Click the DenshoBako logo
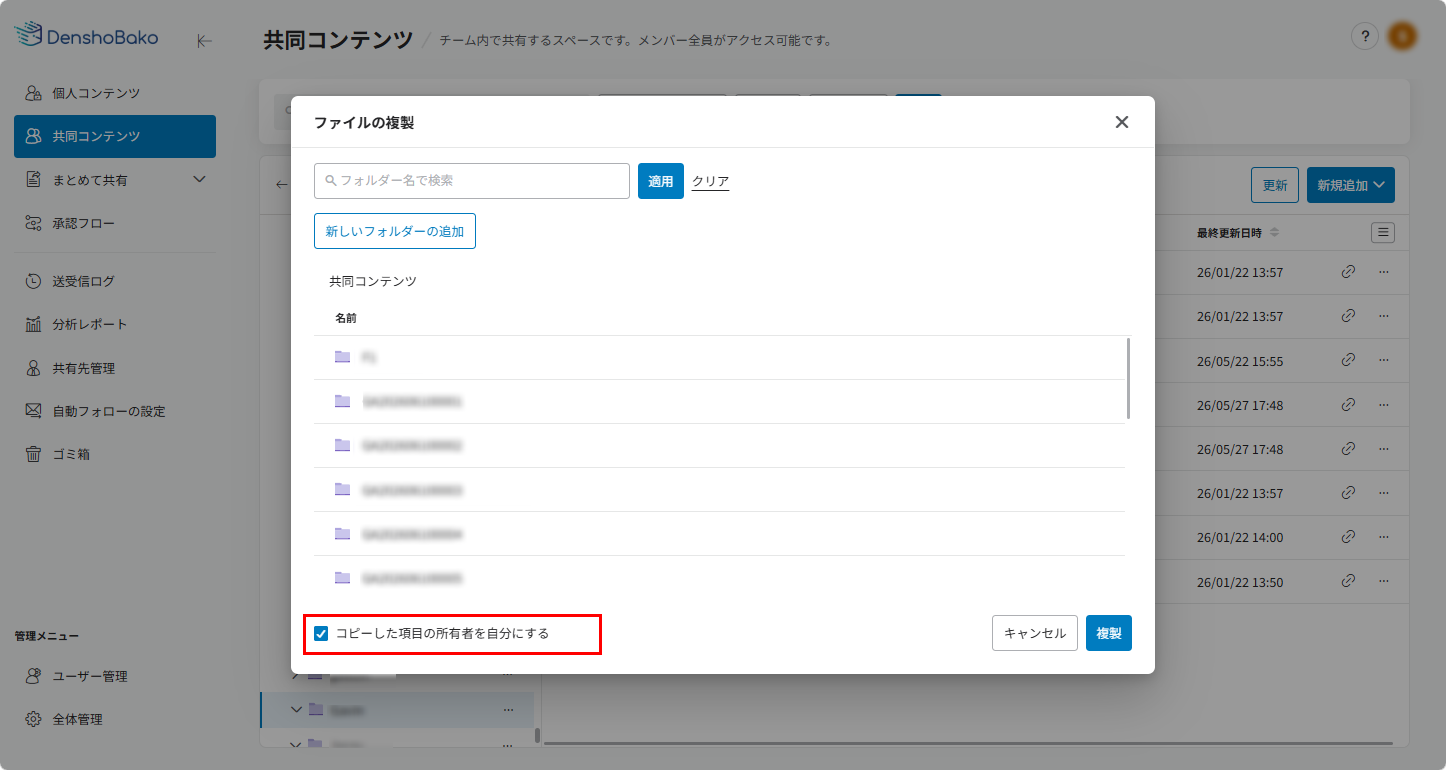Screen dimensions: 1446x770 (x=86, y=36)
